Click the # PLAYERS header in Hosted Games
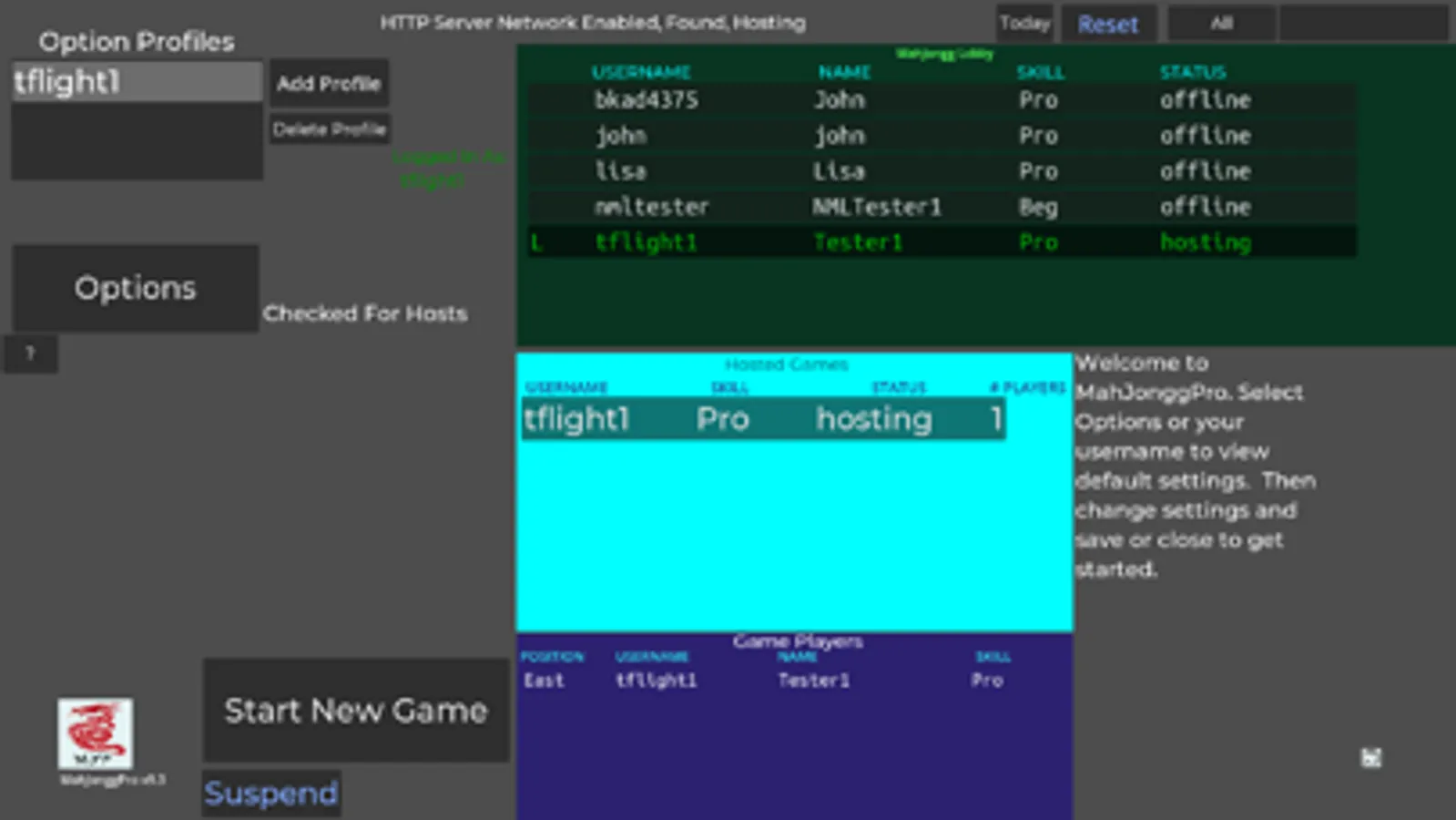The height and width of the screenshot is (820, 1456). click(x=1027, y=387)
